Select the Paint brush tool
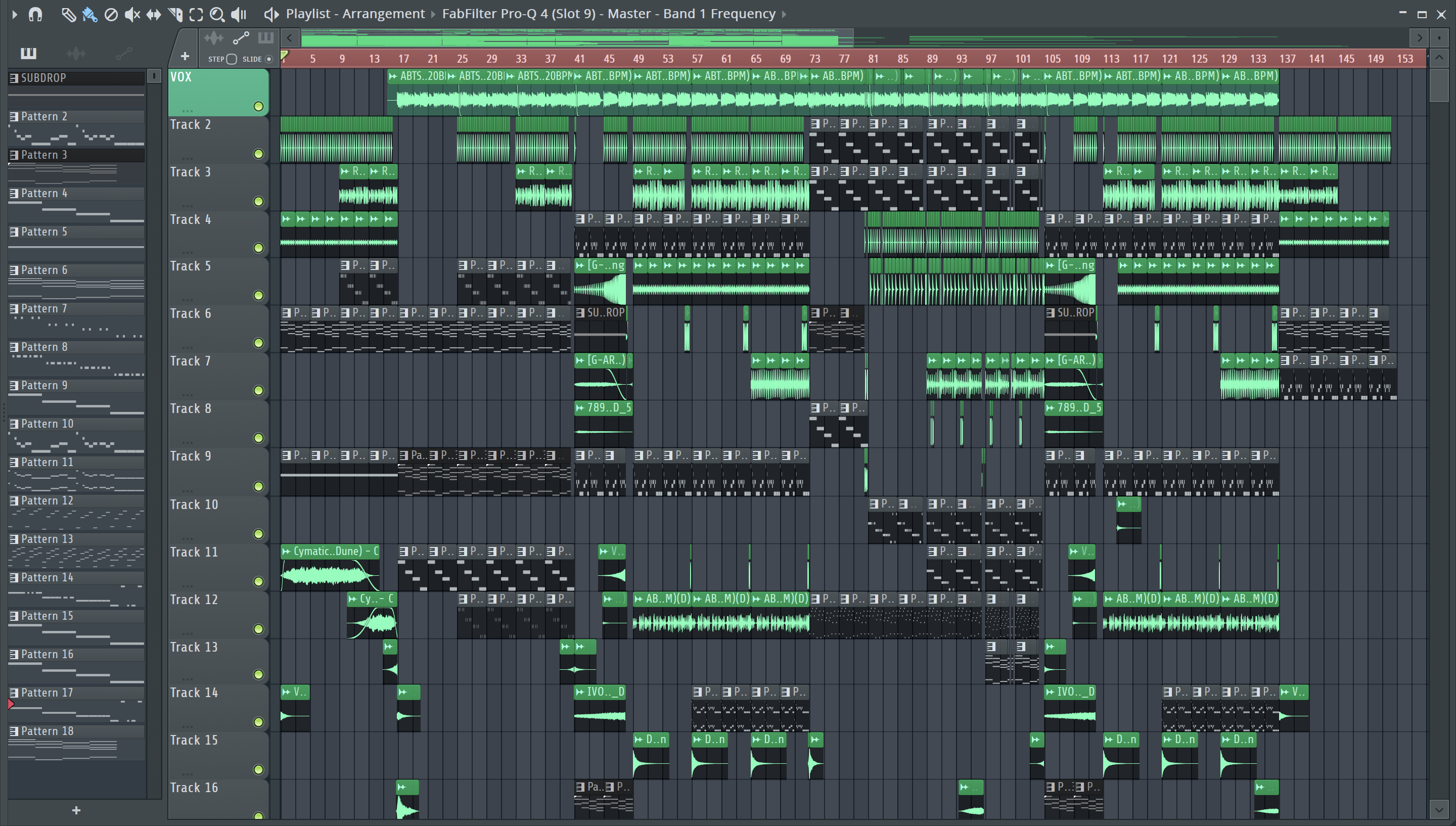The width and height of the screenshot is (1456, 826). coord(89,14)
